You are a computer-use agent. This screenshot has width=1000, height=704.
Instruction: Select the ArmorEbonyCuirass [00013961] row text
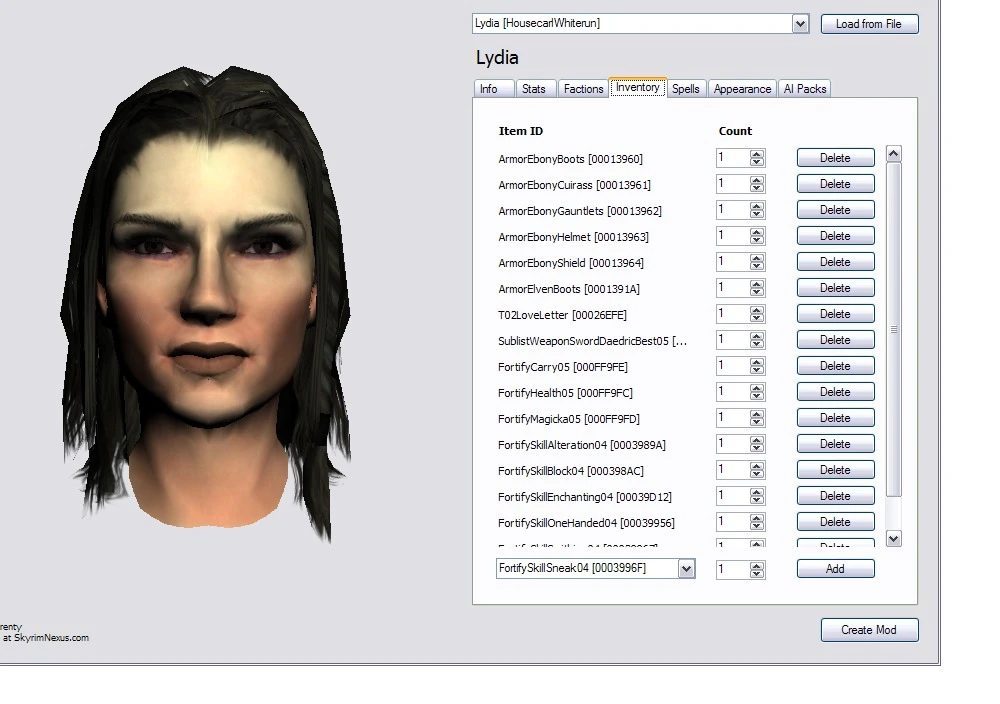[x=575, y=185]
